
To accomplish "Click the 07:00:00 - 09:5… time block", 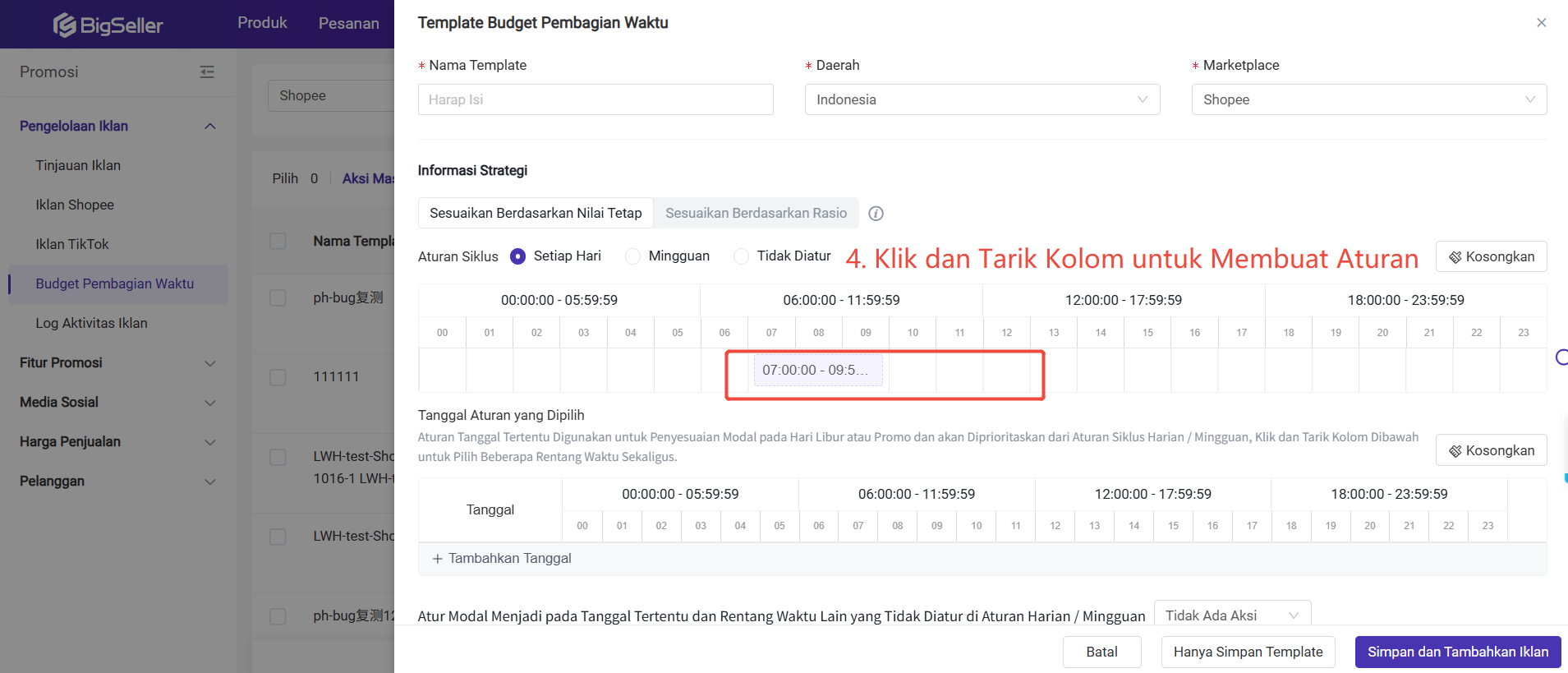I will [x=817, y=371].
